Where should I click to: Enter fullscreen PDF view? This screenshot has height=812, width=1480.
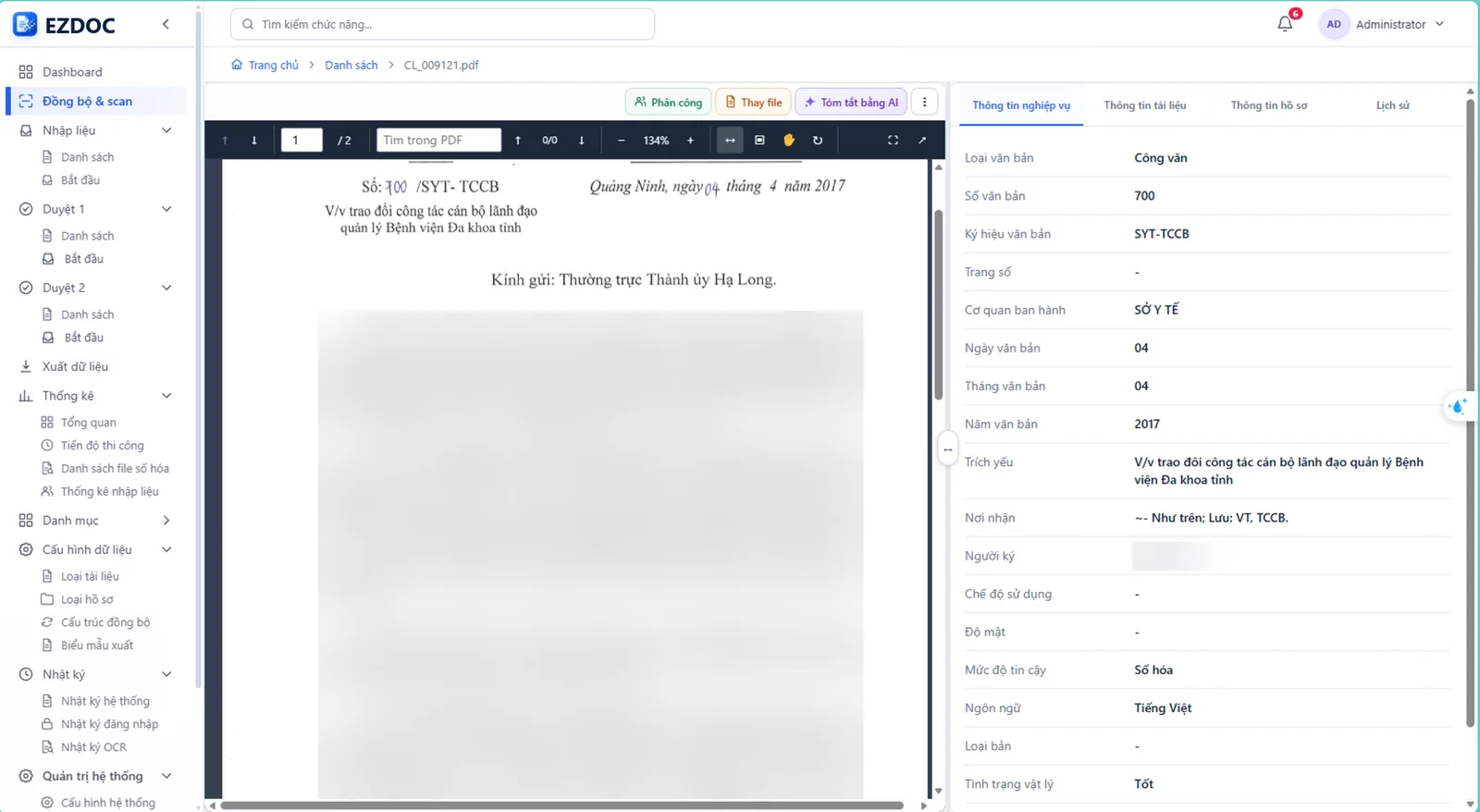point(893,141)
